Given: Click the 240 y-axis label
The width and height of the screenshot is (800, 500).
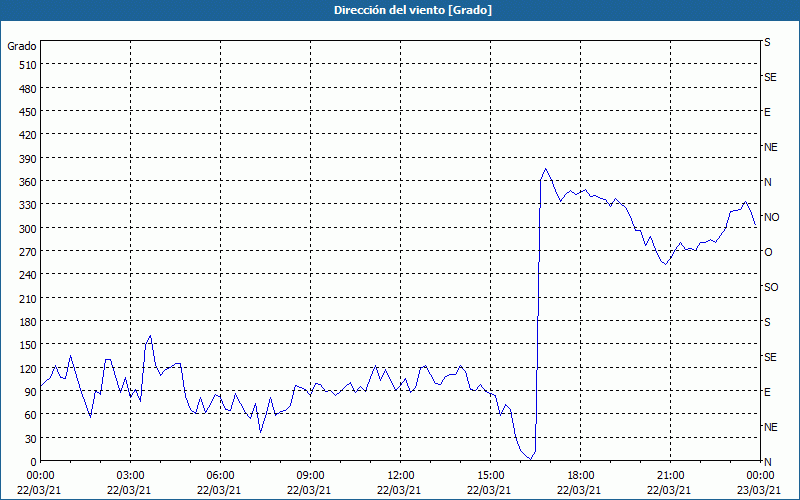Looking at the screenshot, I should click(x=28, y=275).
